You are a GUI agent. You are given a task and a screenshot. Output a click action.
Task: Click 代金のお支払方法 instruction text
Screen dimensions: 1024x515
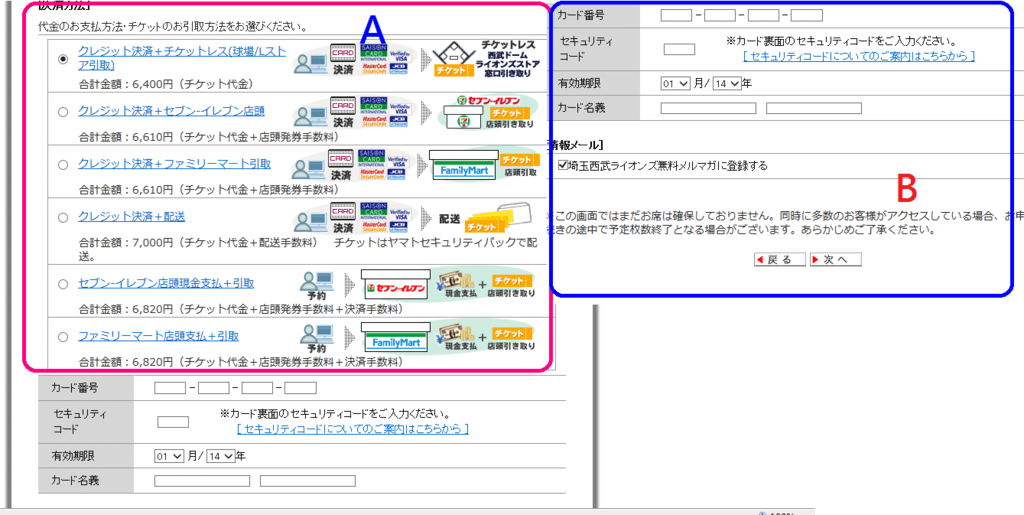pos(173,27)
